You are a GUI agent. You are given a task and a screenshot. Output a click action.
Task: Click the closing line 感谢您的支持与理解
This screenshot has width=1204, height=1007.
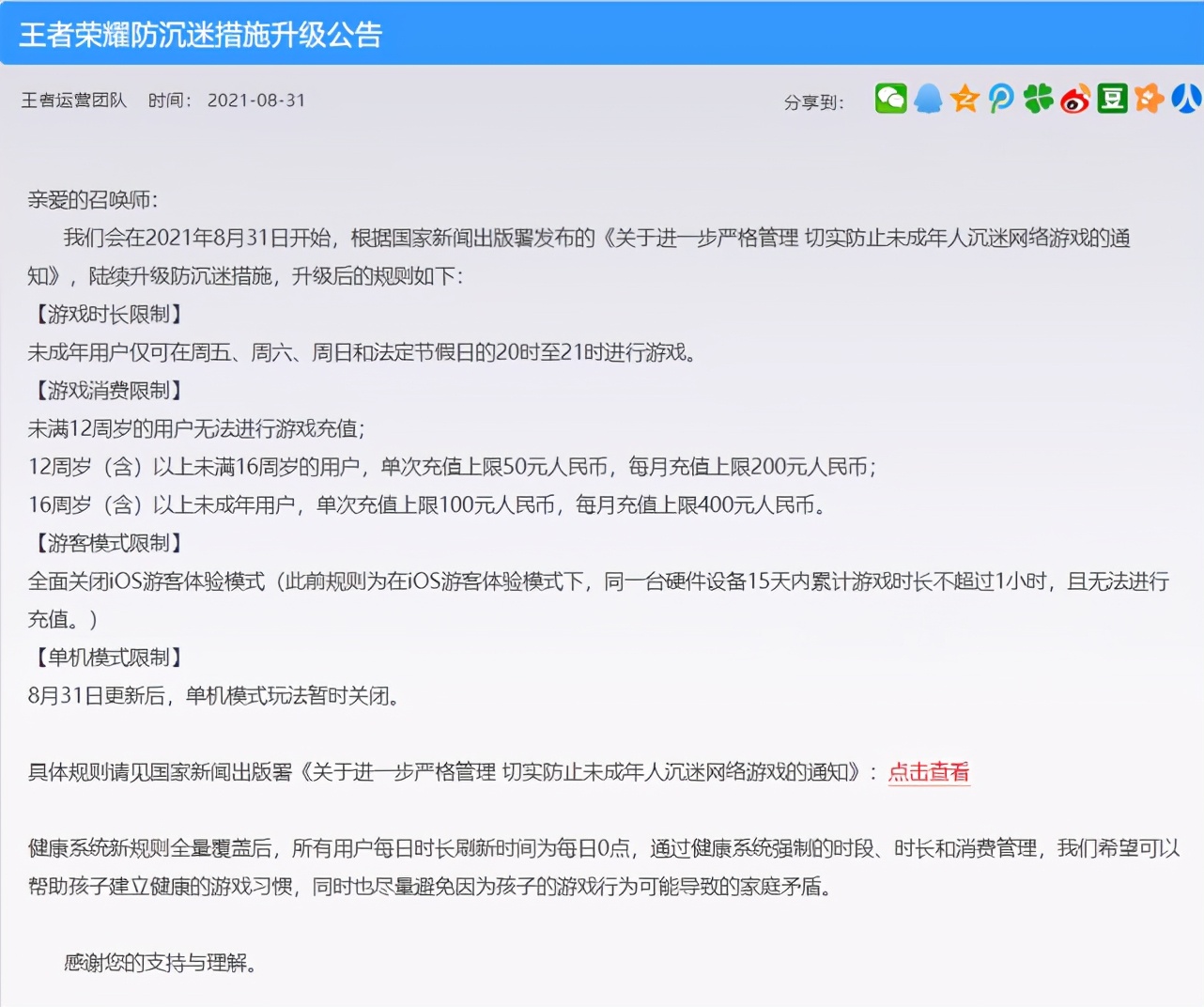(160, 963)
